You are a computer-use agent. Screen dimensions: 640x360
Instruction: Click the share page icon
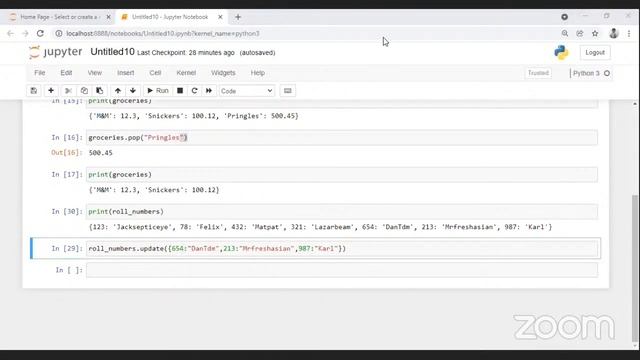coord(580,33)
